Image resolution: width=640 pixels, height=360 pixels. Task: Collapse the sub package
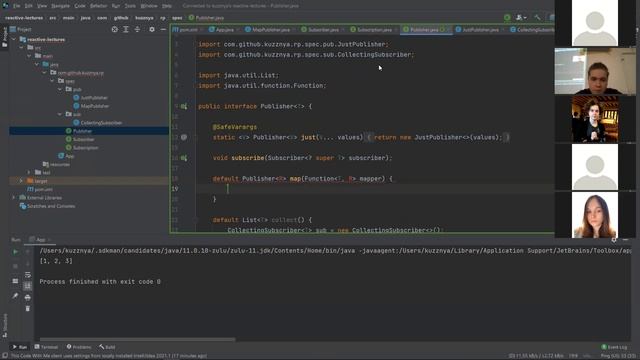coord(60,114)
